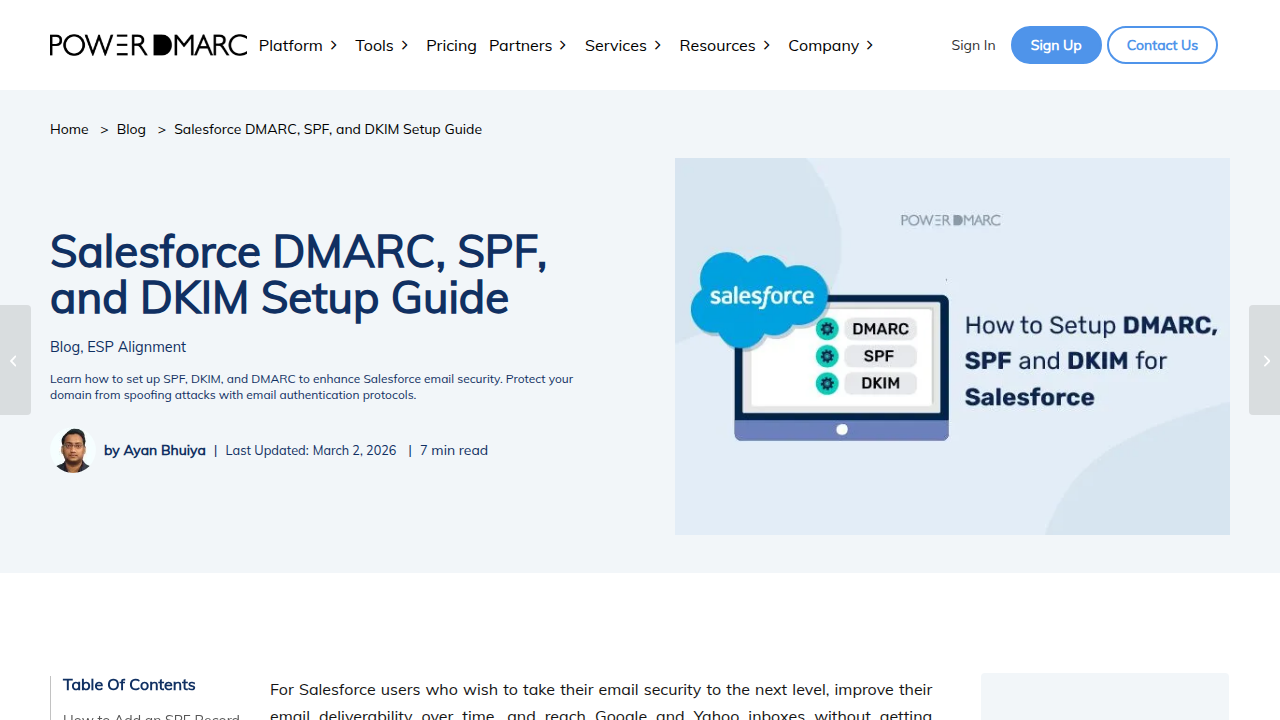Image resolution: width=1280 pixels, height=720 pixels.
Task: Click the Last Updated: March 2, 2026 text
Action: [311, 451]
